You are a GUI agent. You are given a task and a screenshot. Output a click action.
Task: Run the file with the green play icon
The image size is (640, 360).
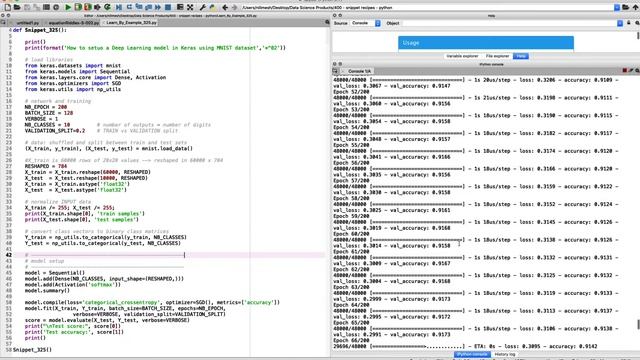(68, 7)
